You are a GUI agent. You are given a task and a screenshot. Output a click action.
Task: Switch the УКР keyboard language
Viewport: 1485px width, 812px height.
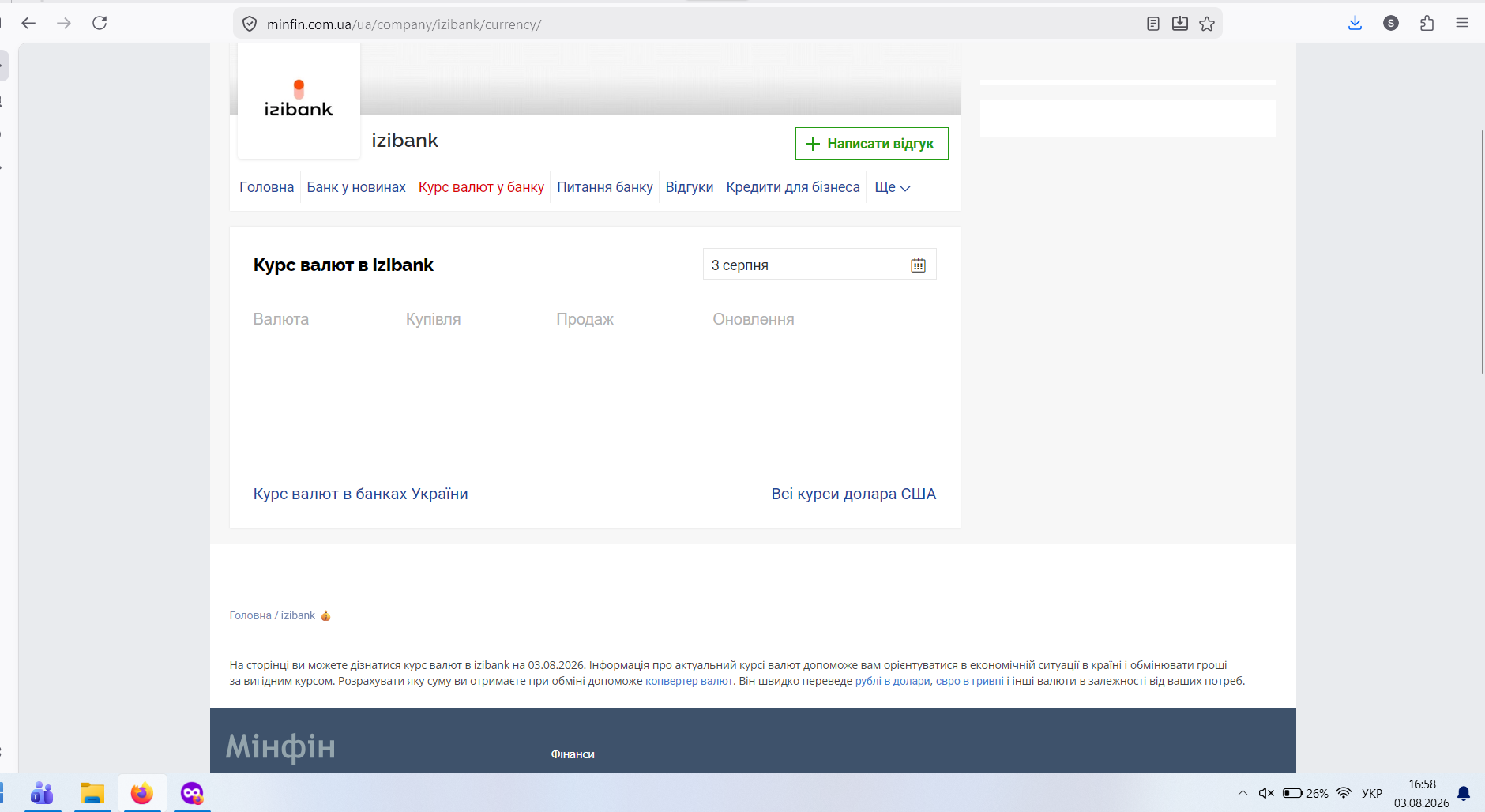(x=1372, y=793)
